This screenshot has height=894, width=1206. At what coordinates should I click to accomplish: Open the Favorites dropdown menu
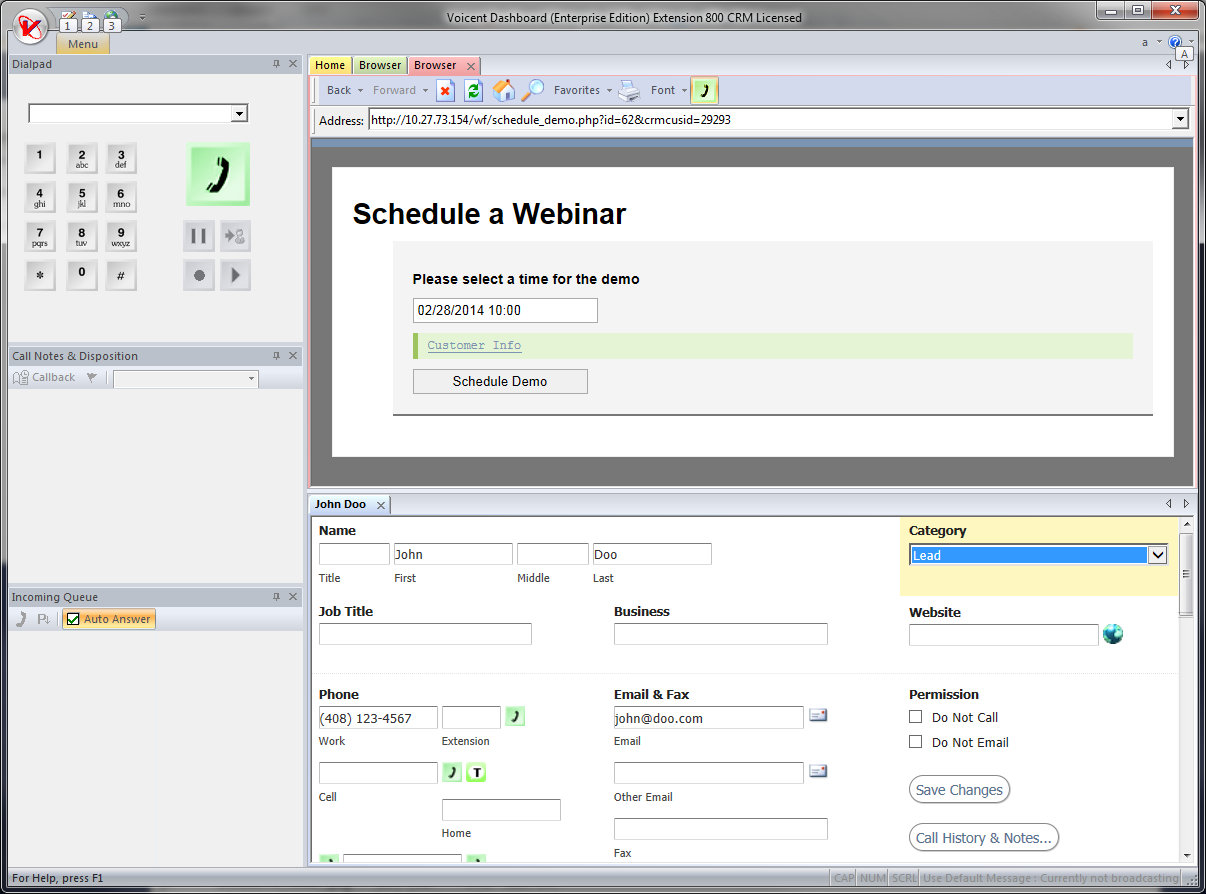[x=582, y=91]
